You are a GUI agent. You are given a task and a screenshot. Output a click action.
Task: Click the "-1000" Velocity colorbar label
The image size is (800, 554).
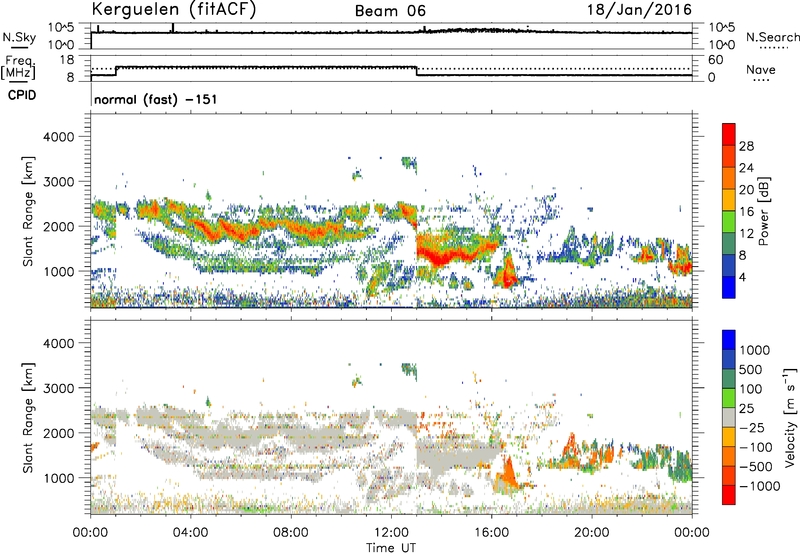pyautogui.click(x=760, y=486)
